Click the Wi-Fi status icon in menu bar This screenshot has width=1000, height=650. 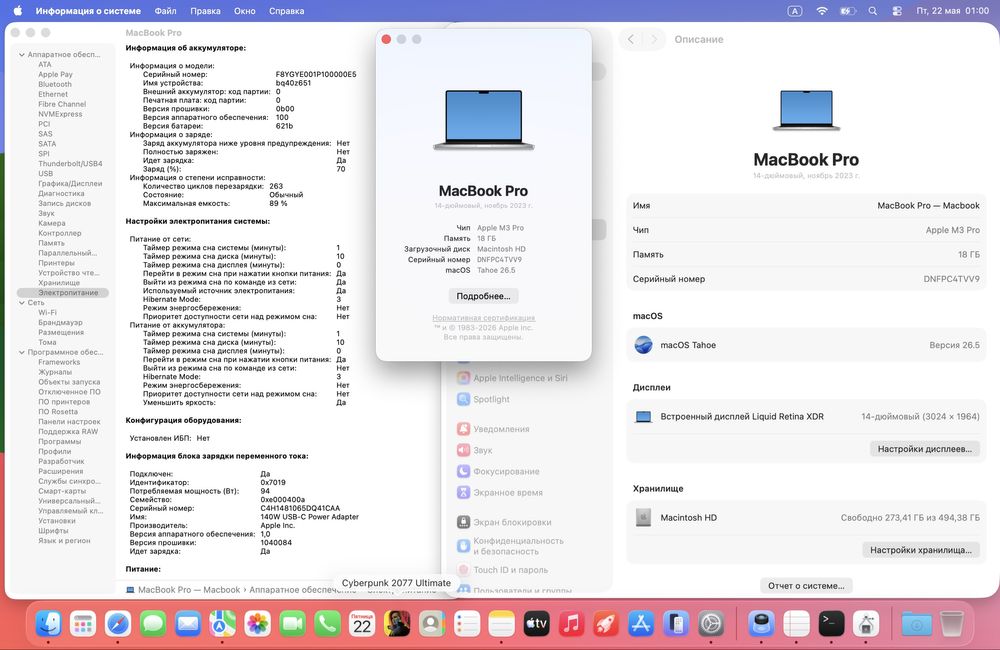tap(822, 11)
